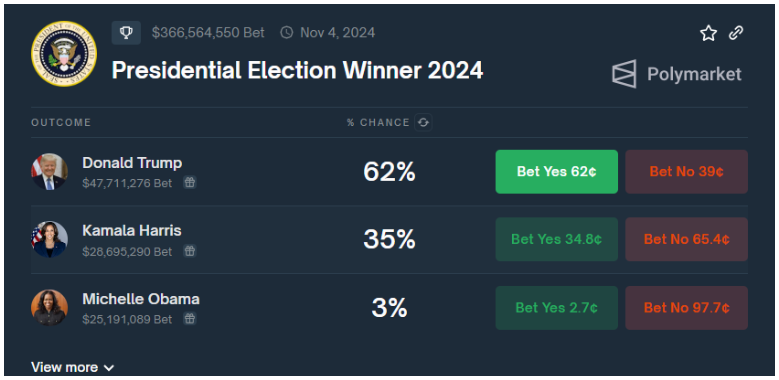Click gift icon under Kamala Harris

[189, 251]
